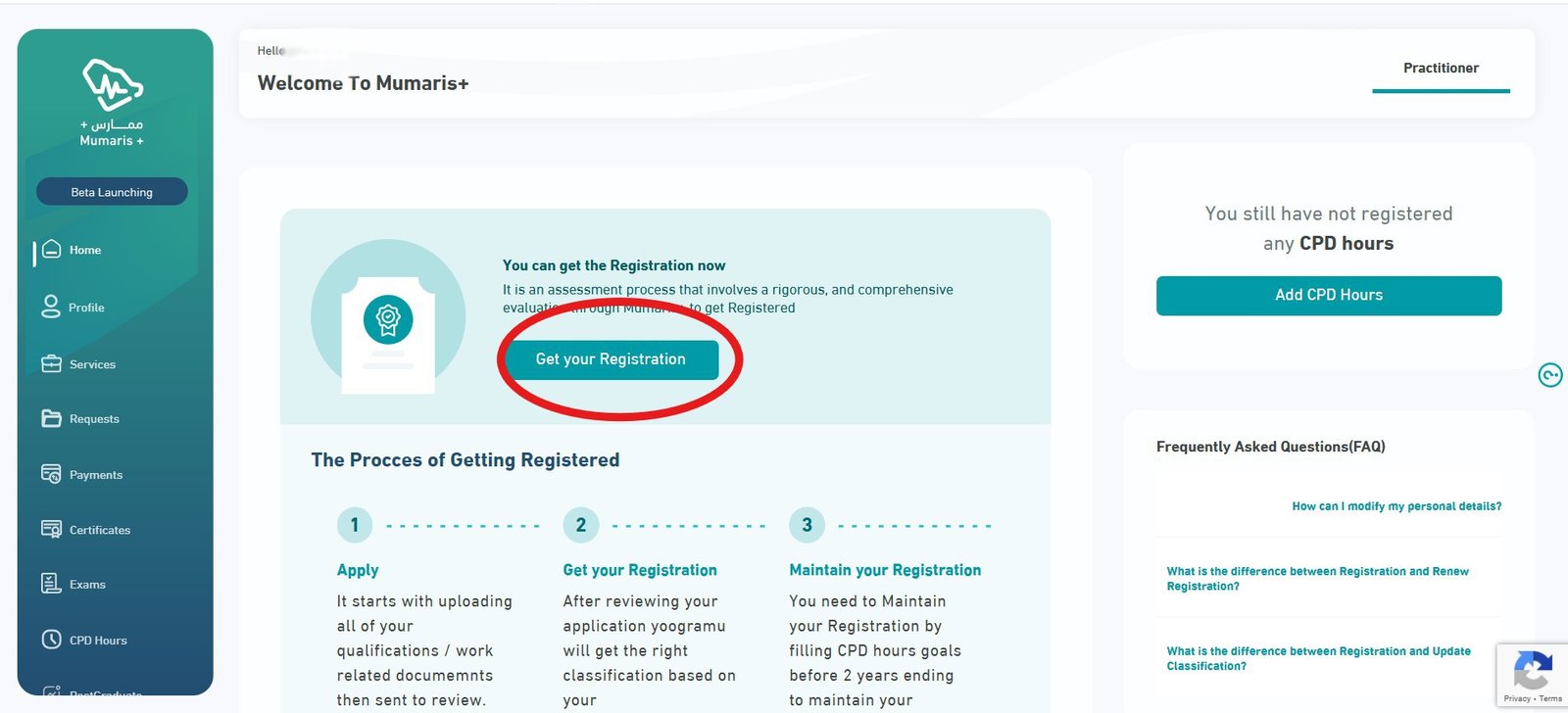Expand FAQ about Registration and Update Classification
The width and height of the screenshot is (1568, 713).
tap(1317, 658)
